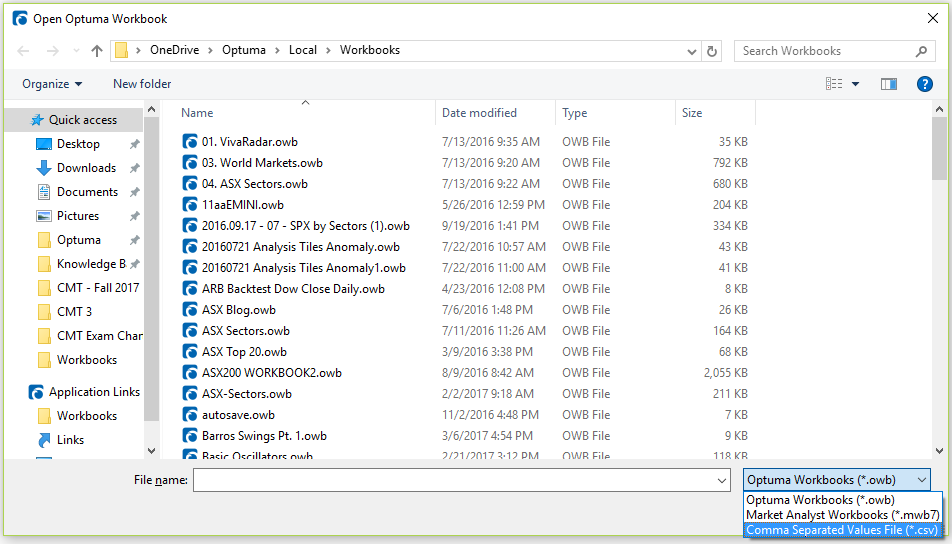
Task: Collapse the file type combo box
Action: [x=922, y=480]
